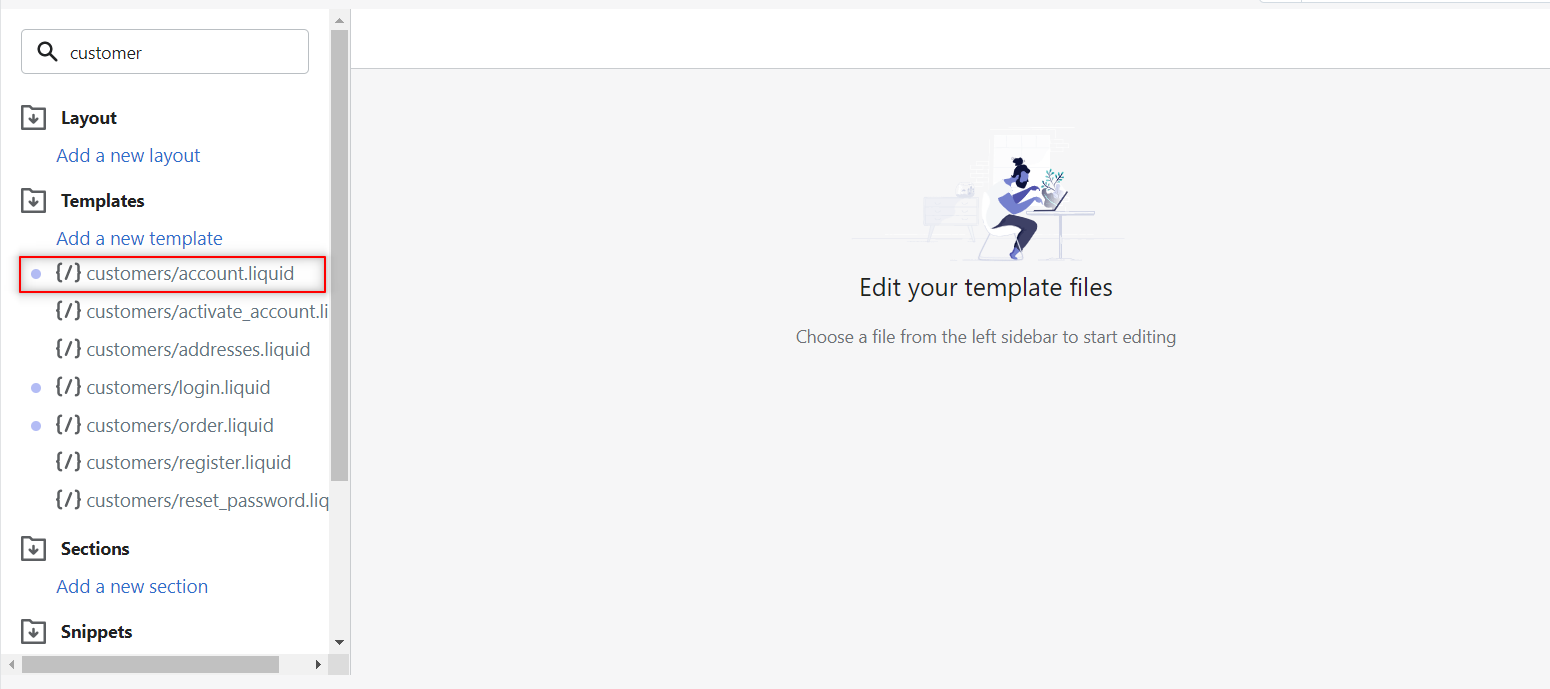Click the sidebar scroll left arrow

(x=10, y=664)
